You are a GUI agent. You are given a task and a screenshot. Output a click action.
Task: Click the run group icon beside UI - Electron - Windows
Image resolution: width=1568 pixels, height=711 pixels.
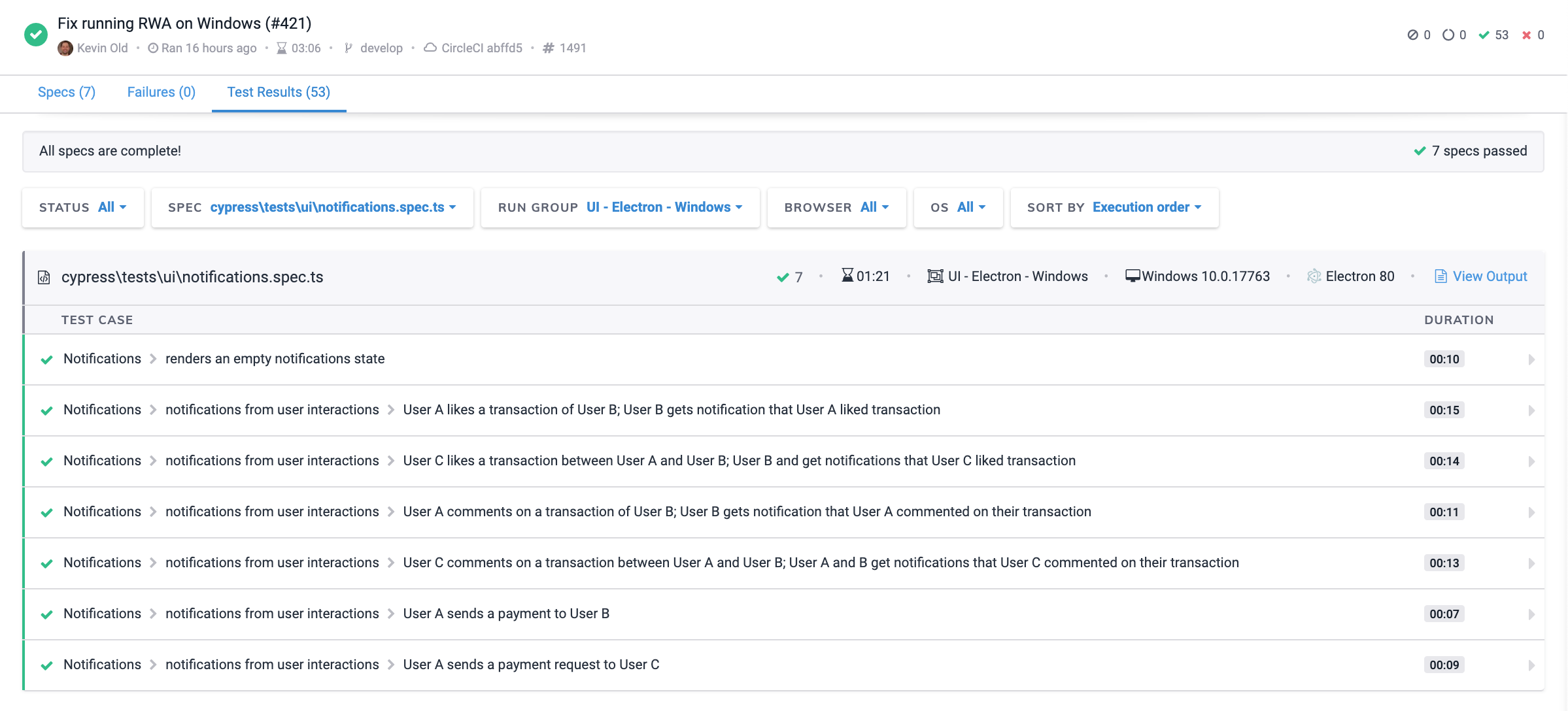[935, 276]
